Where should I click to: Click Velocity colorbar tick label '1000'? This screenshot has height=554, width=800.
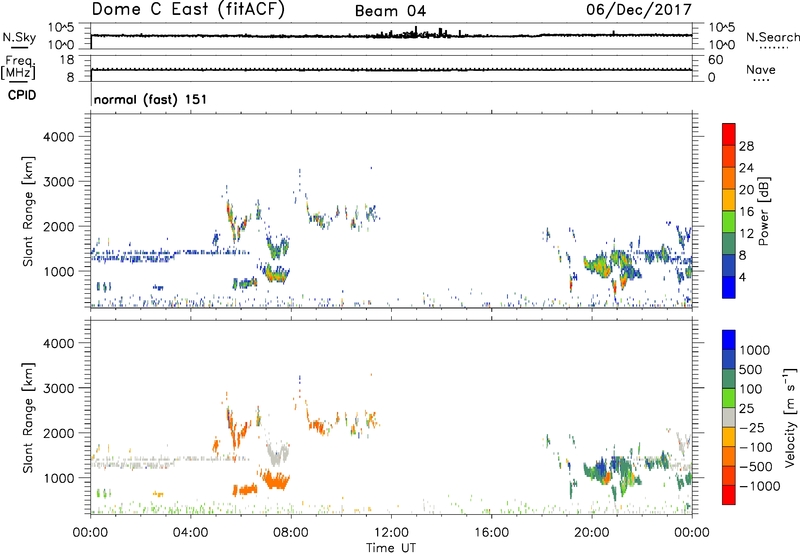755,350
